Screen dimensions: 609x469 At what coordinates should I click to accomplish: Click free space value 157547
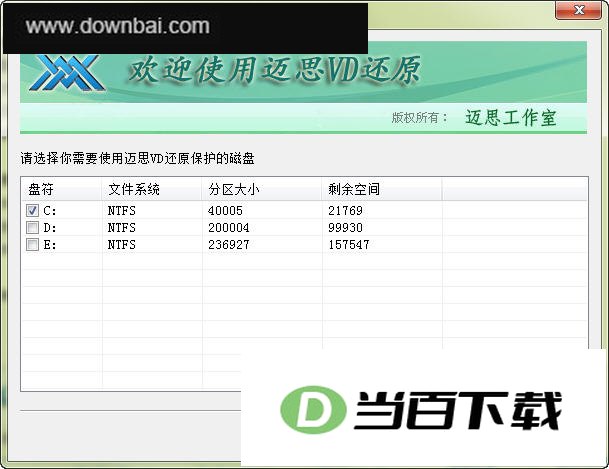(x=349, y=245)
